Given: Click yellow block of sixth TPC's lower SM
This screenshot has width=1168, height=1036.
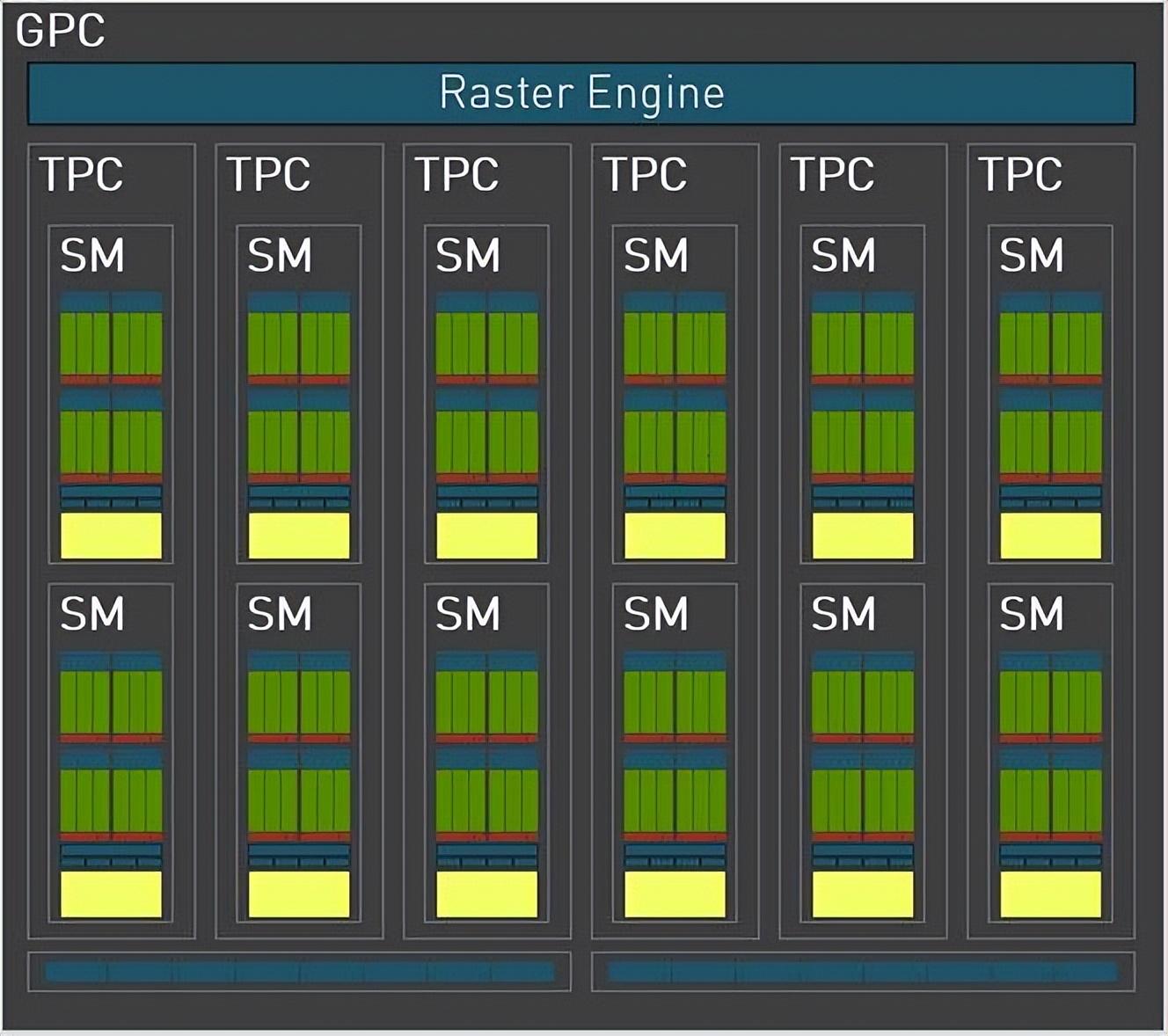Looking at the screenshot, I should [1051, 894].
